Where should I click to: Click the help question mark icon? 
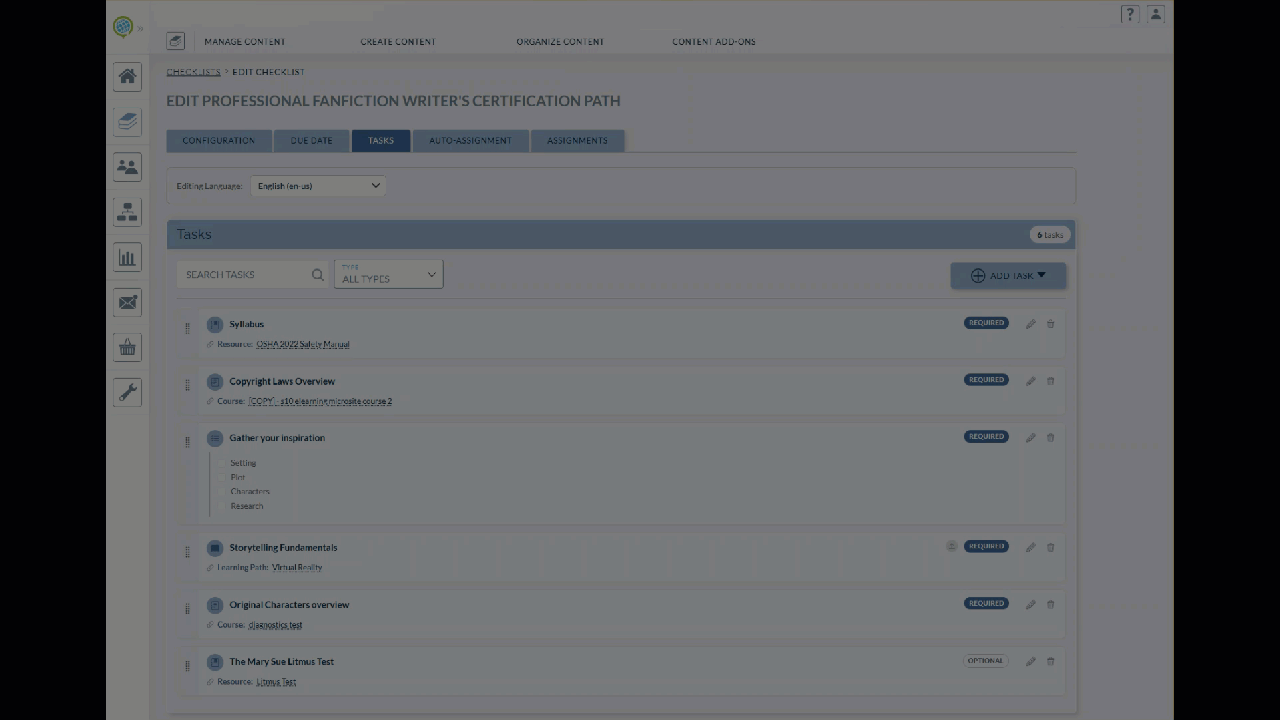click(1129, 14)
